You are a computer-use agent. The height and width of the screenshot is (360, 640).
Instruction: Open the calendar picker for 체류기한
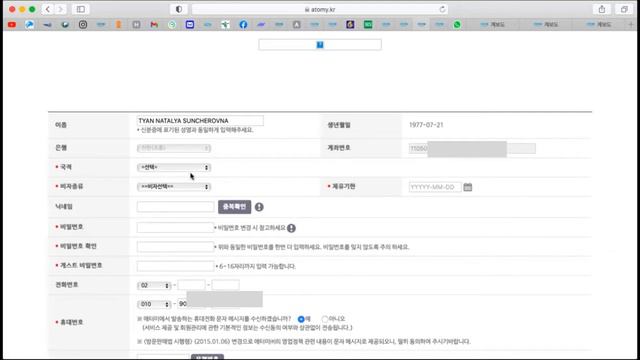468,187
